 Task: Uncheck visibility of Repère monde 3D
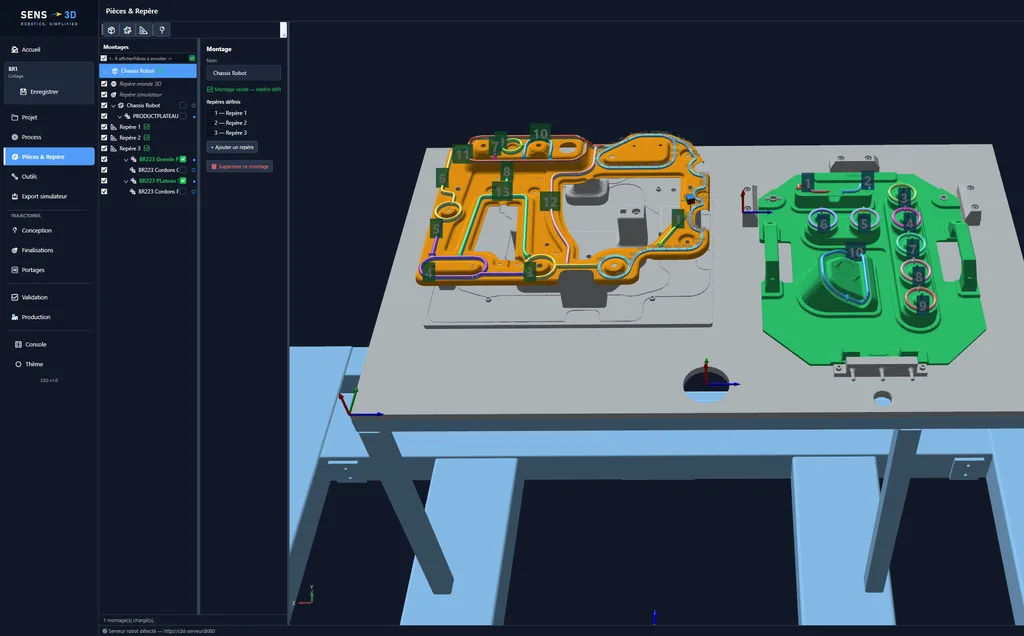(104, 84)
